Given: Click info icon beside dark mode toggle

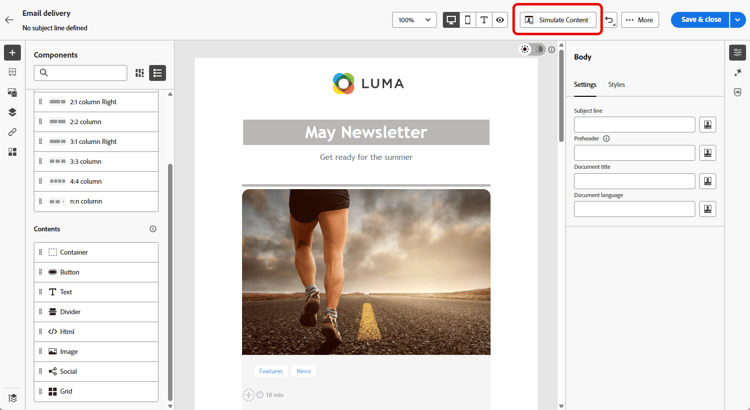Looking at the screenshot, I should click(551, 49).
